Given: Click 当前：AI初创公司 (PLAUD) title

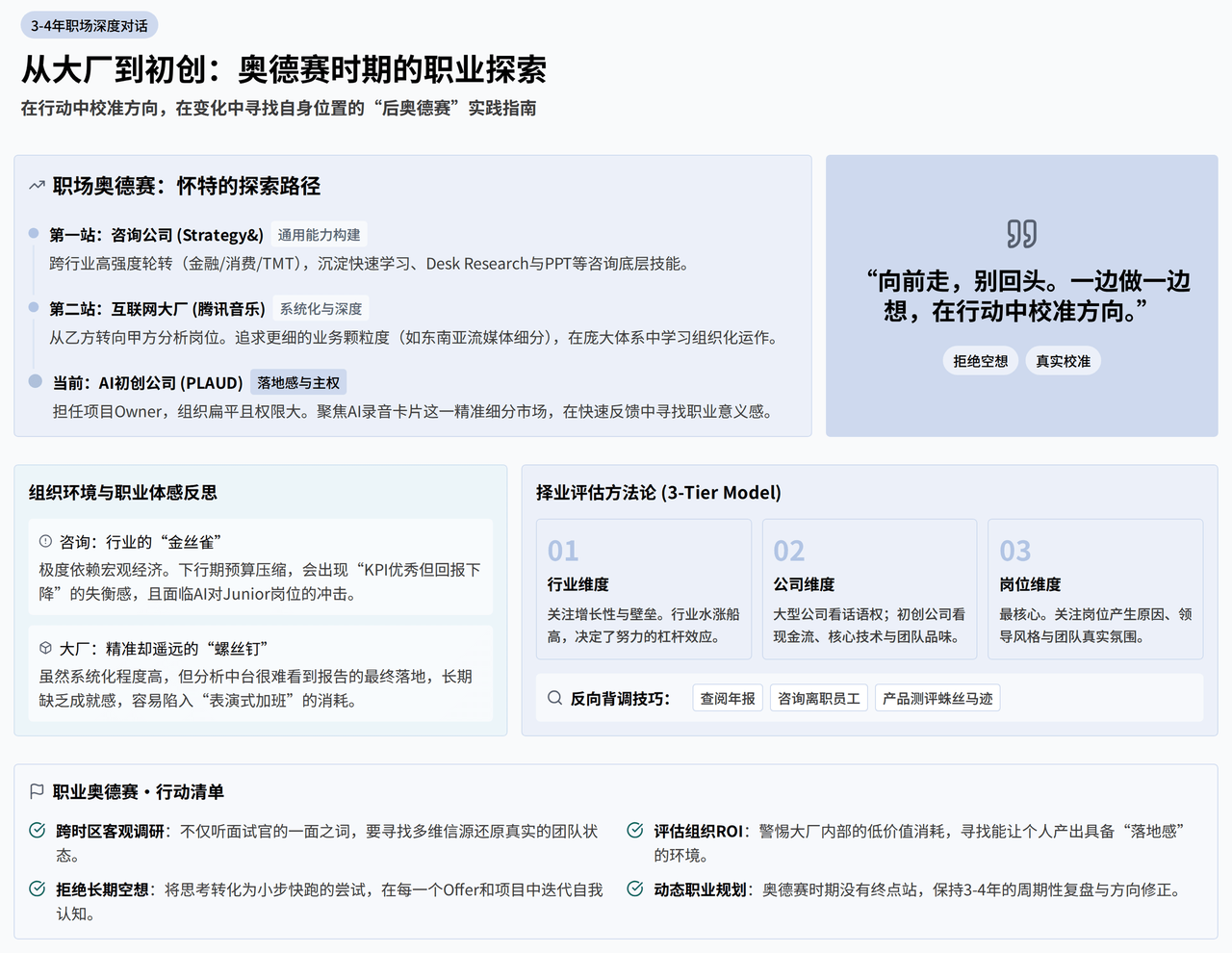Looking at the screenshot, I should point(147,383).
